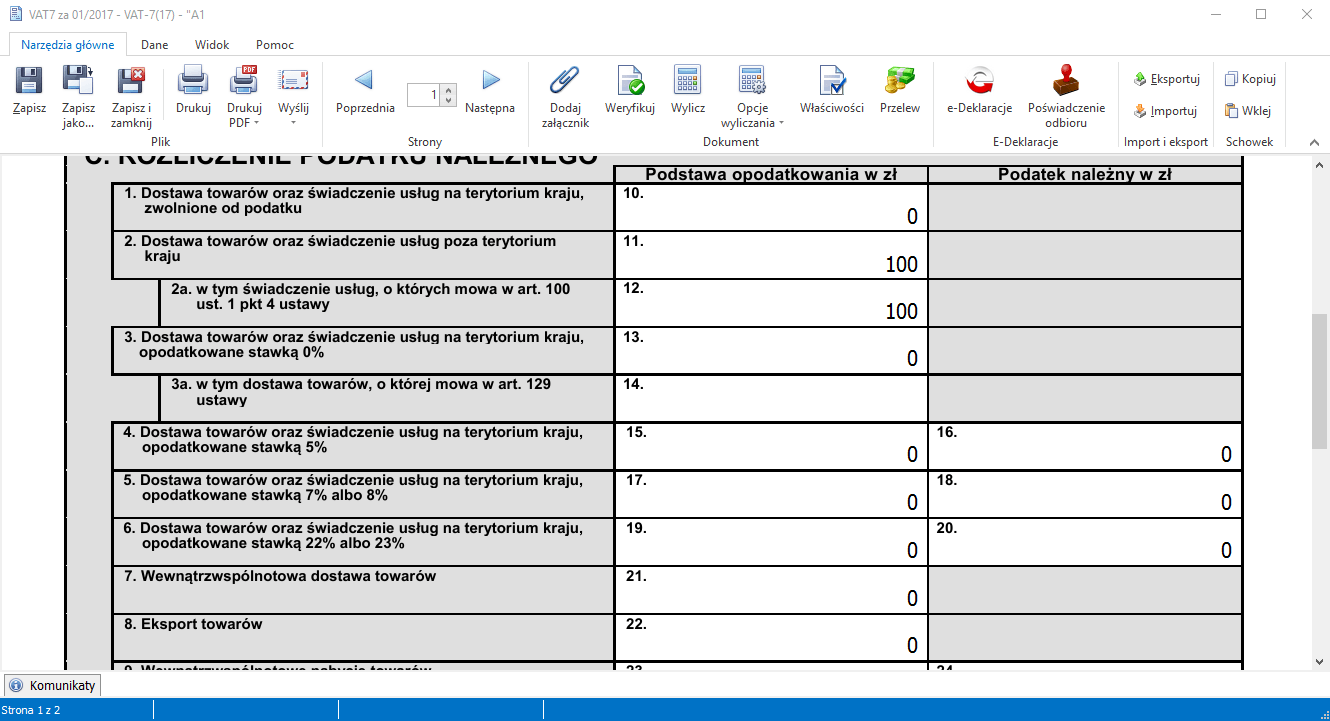Screen dimensions: 1330x721
Task: Go to Następna page
Action: 490,90
